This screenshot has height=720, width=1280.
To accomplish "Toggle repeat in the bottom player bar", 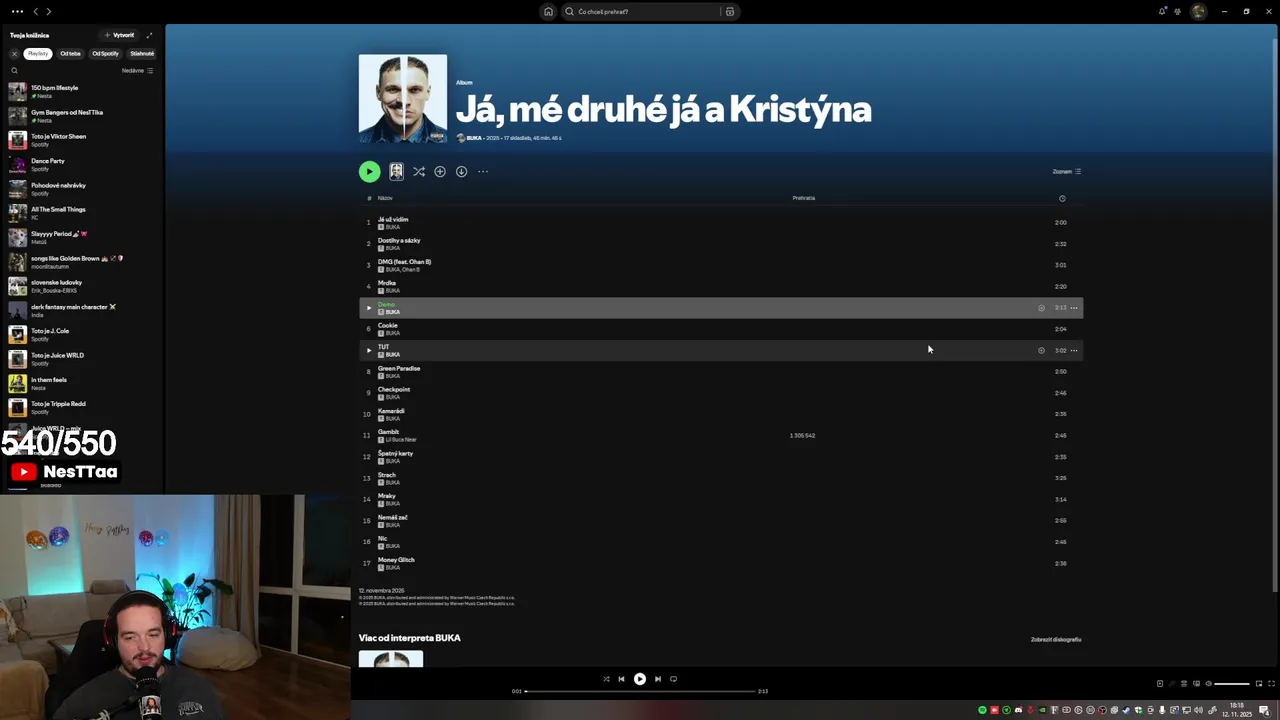I will [673, 679].
